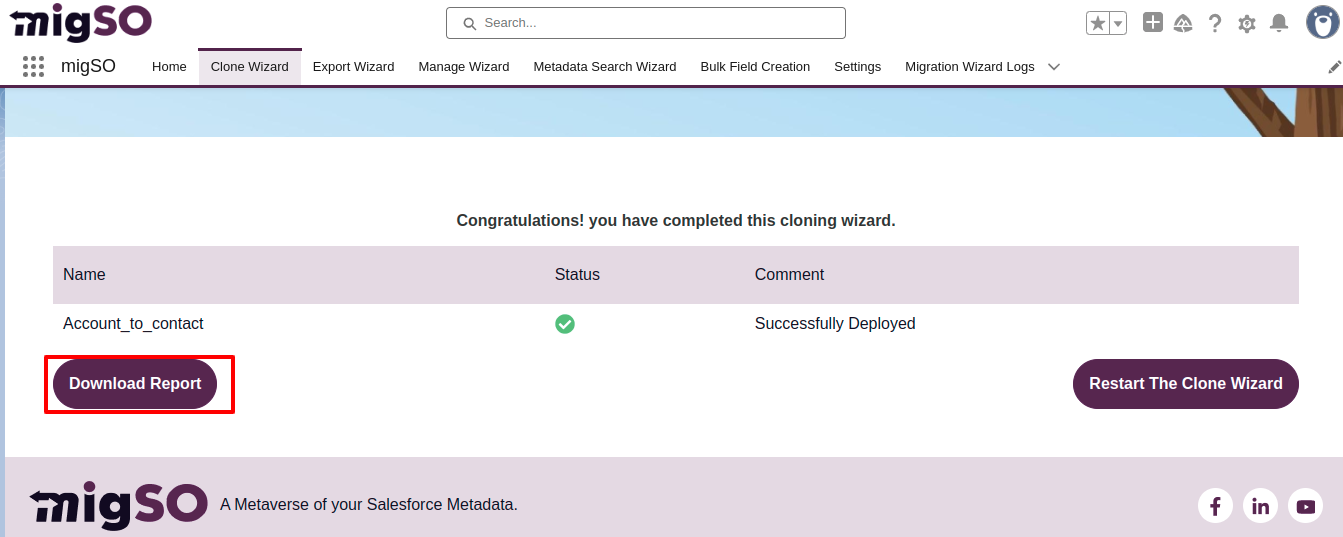Open the Help question mark icon
Image resolution: width=1343 pixels, height=537 pixels.
[1215, 23]
